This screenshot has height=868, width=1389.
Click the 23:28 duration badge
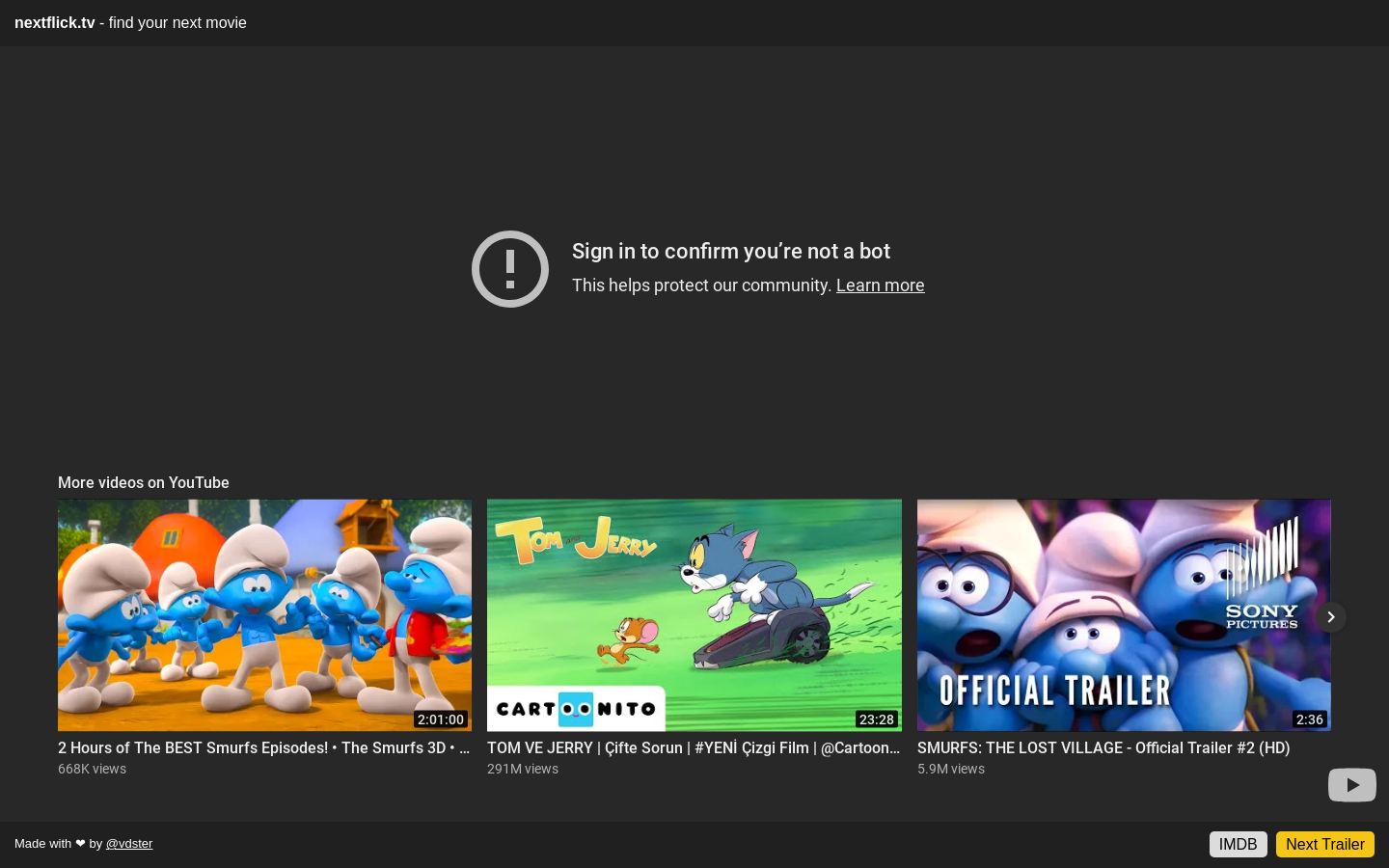coord(877,719)
